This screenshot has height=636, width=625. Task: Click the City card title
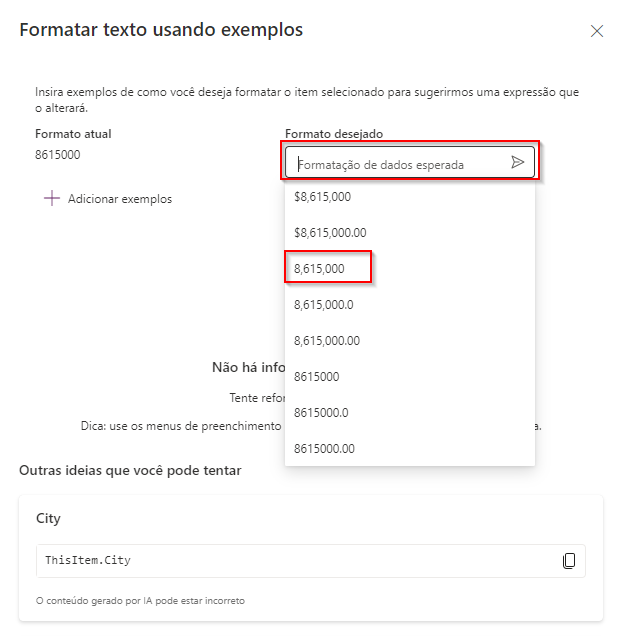[48, 518]
